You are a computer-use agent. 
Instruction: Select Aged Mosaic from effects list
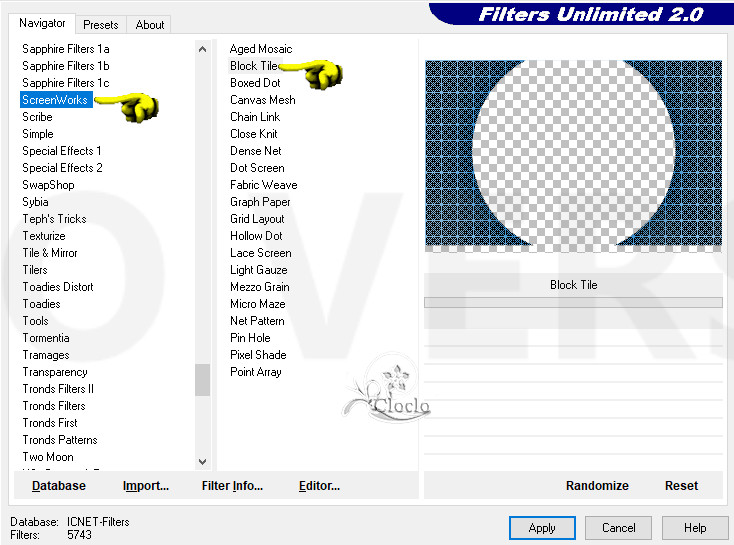261,49
